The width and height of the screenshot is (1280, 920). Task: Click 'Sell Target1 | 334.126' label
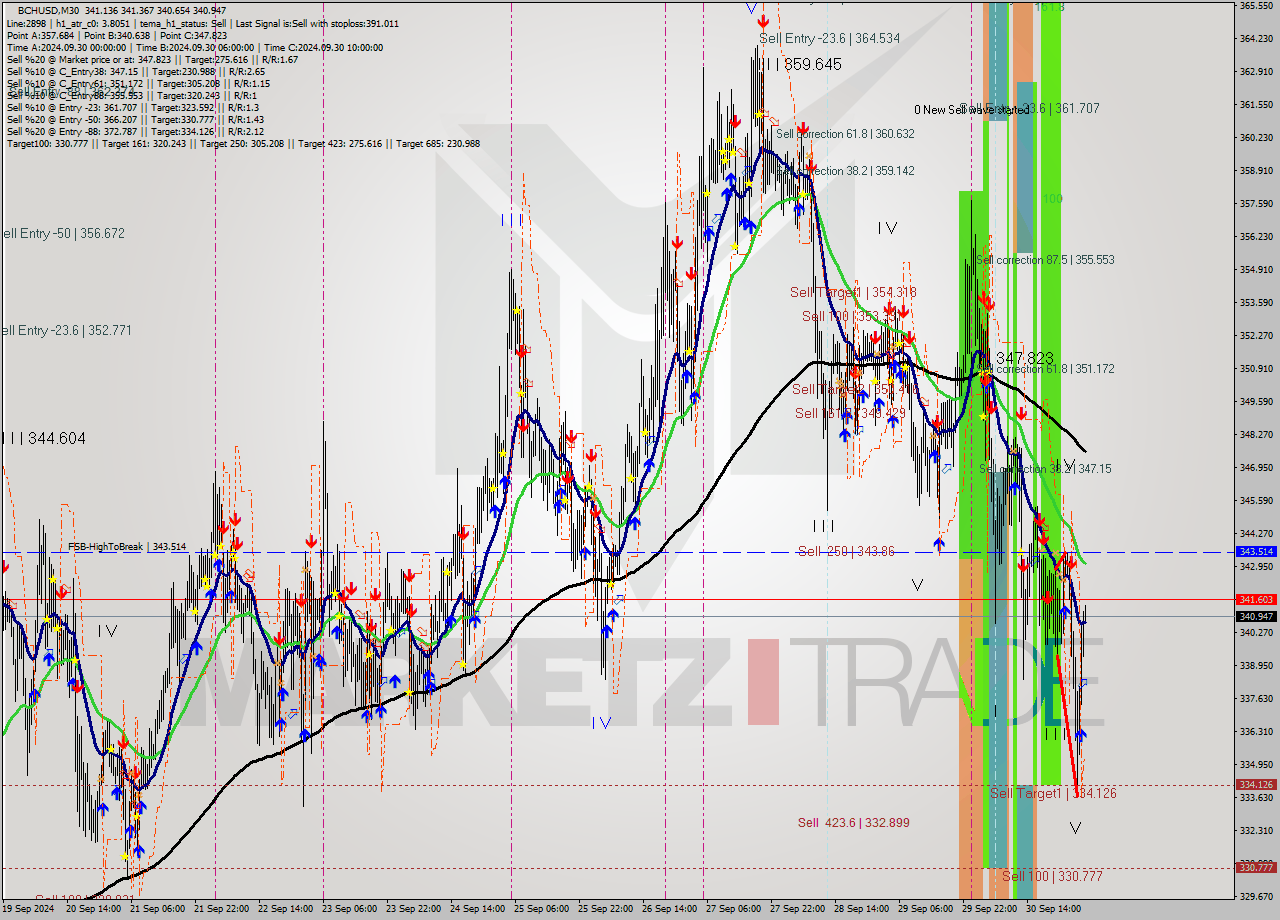coord(1053,793)
